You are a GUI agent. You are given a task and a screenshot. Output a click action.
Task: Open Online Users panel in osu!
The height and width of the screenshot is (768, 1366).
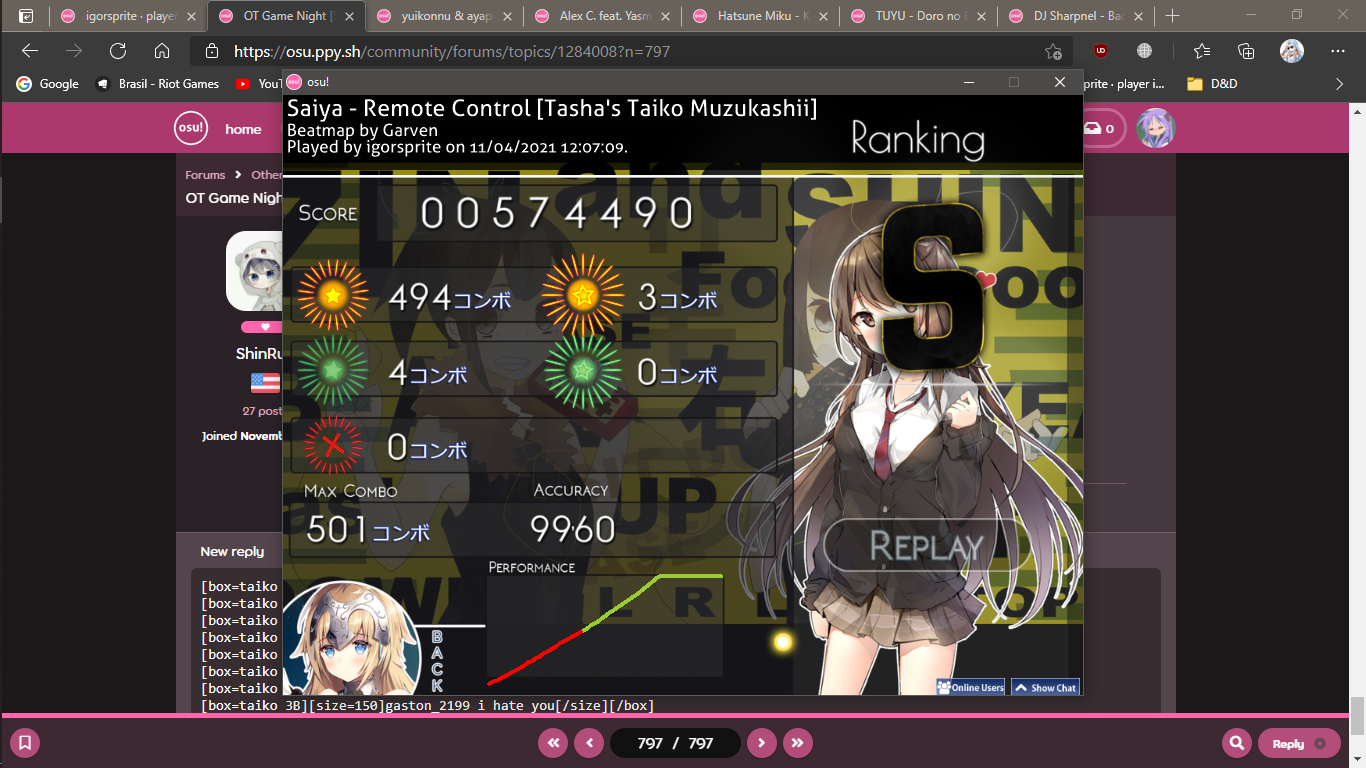pyautogui.click(x=972, y=687)
